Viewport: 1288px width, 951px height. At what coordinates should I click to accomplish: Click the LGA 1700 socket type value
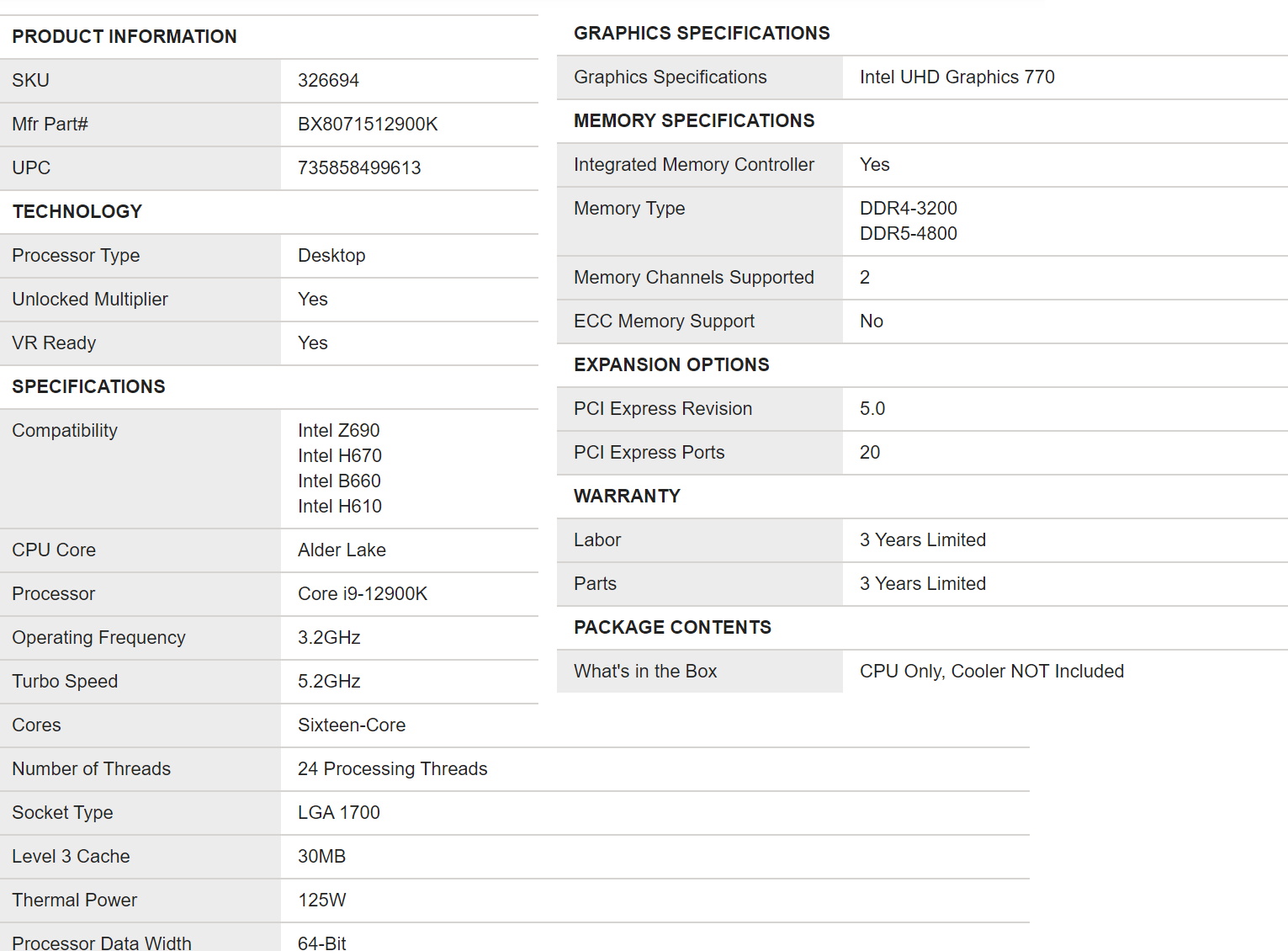[338, 813]
